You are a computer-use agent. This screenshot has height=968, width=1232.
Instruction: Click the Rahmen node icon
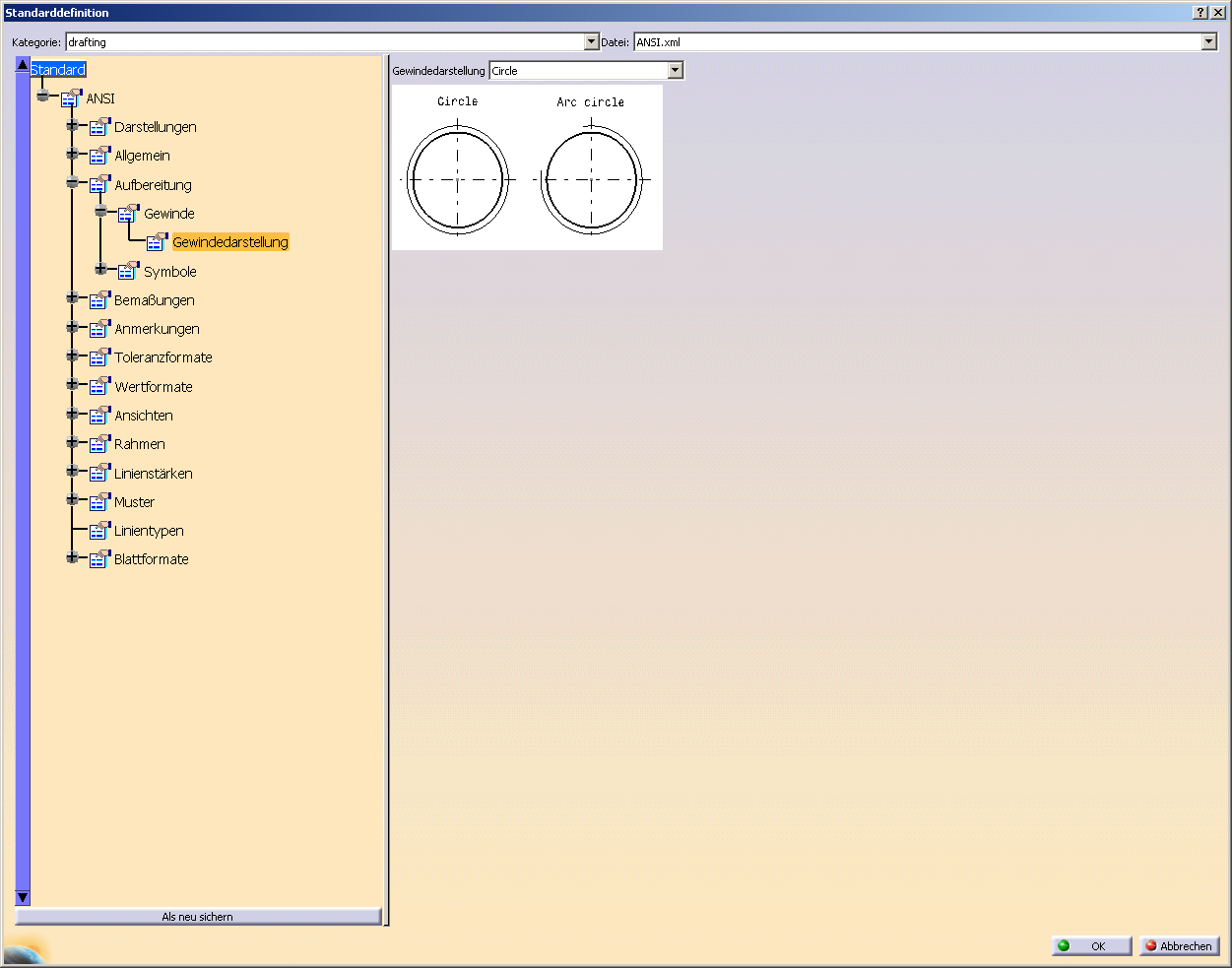[x=99, y=444]
